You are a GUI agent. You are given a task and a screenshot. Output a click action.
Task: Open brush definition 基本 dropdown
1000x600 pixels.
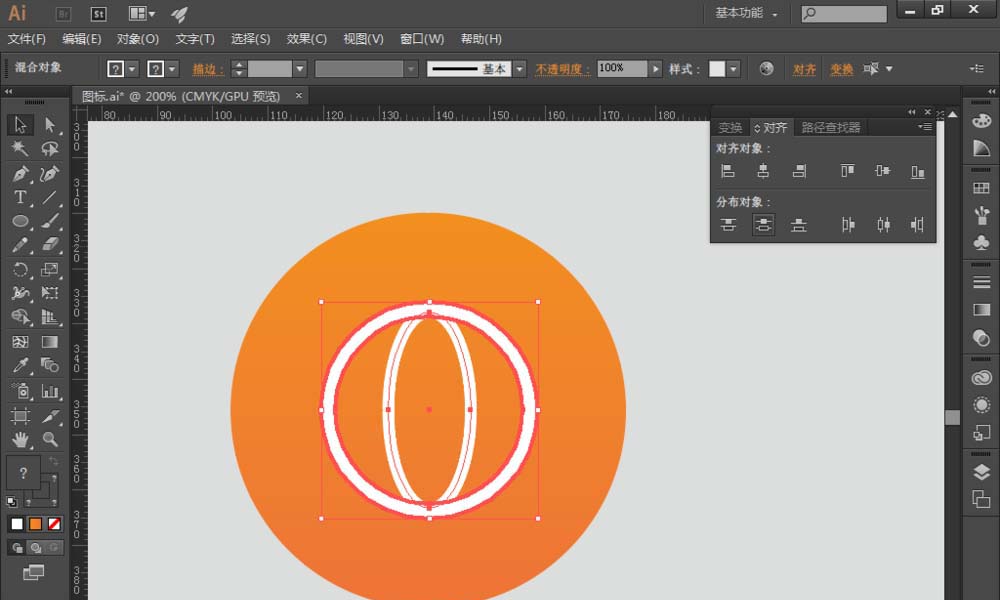pyautogui.click(x=520, y=69)
